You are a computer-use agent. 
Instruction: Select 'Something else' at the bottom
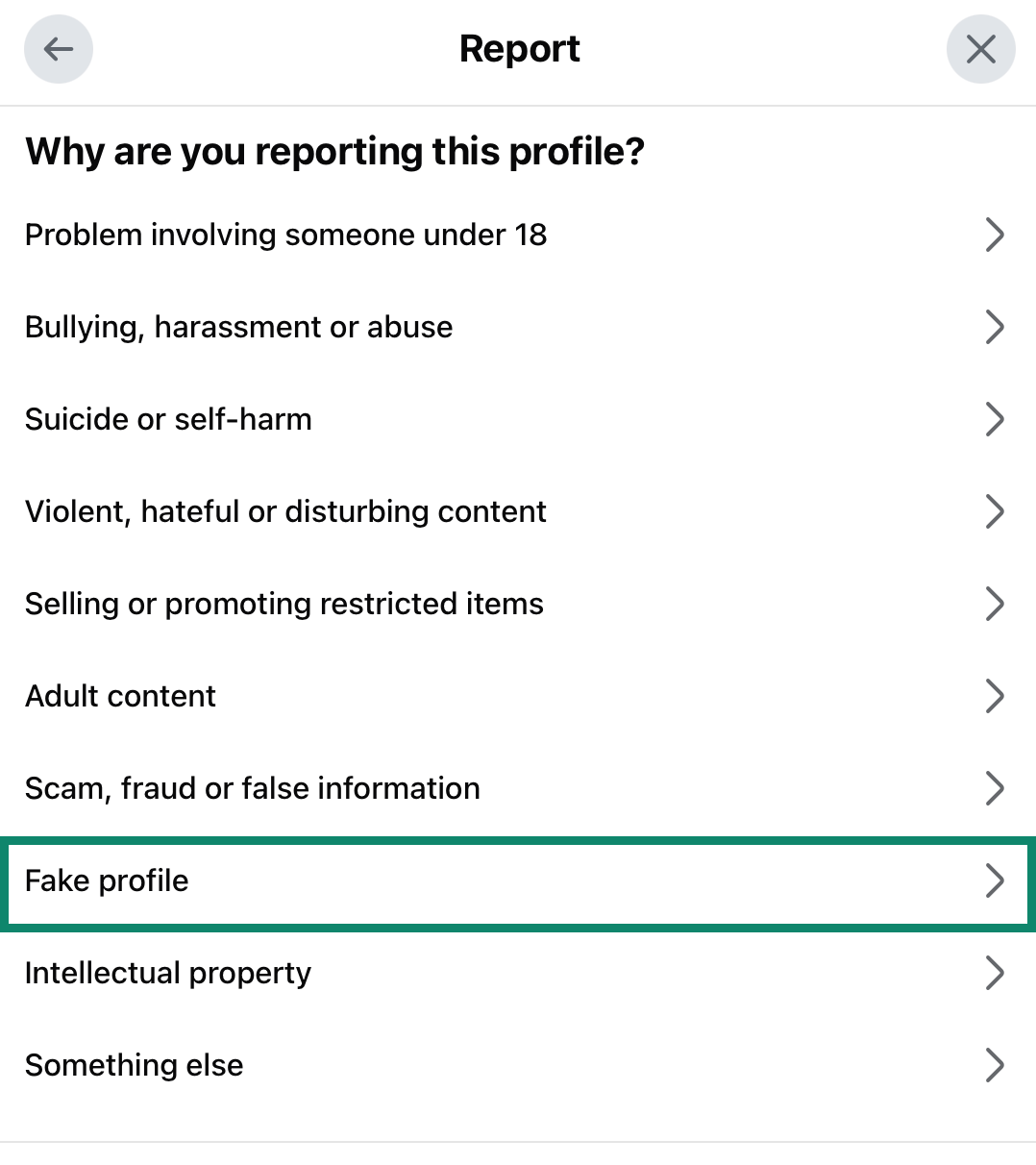[x=134, y=1065]
